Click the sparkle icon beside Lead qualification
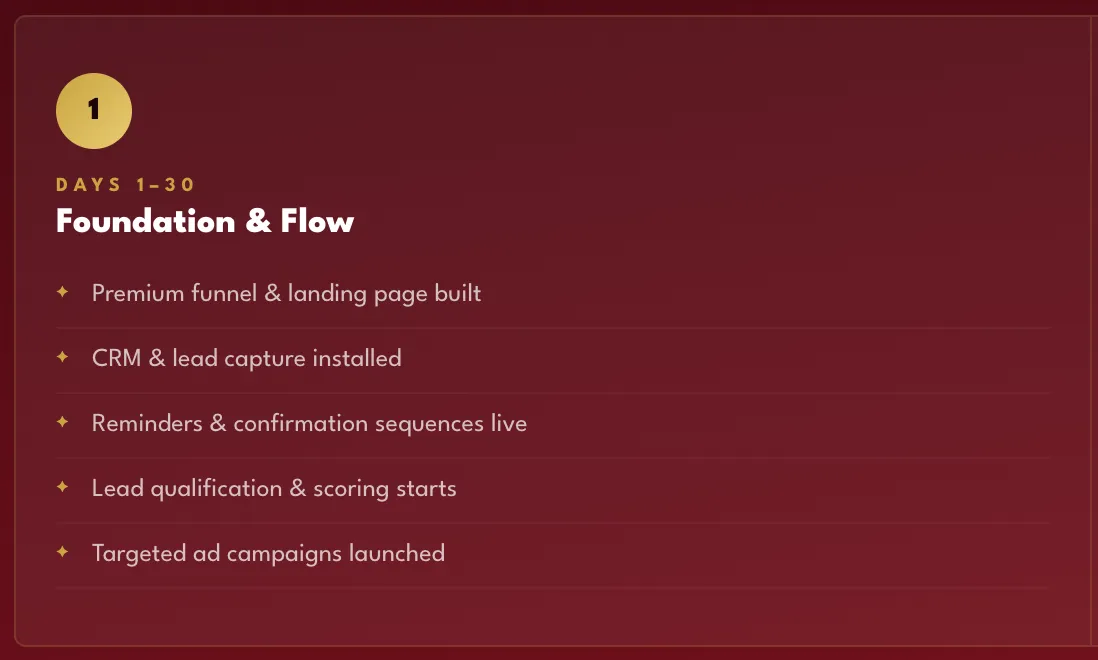This screenshot has height=660, width=1098. click(x=62, y=486)
